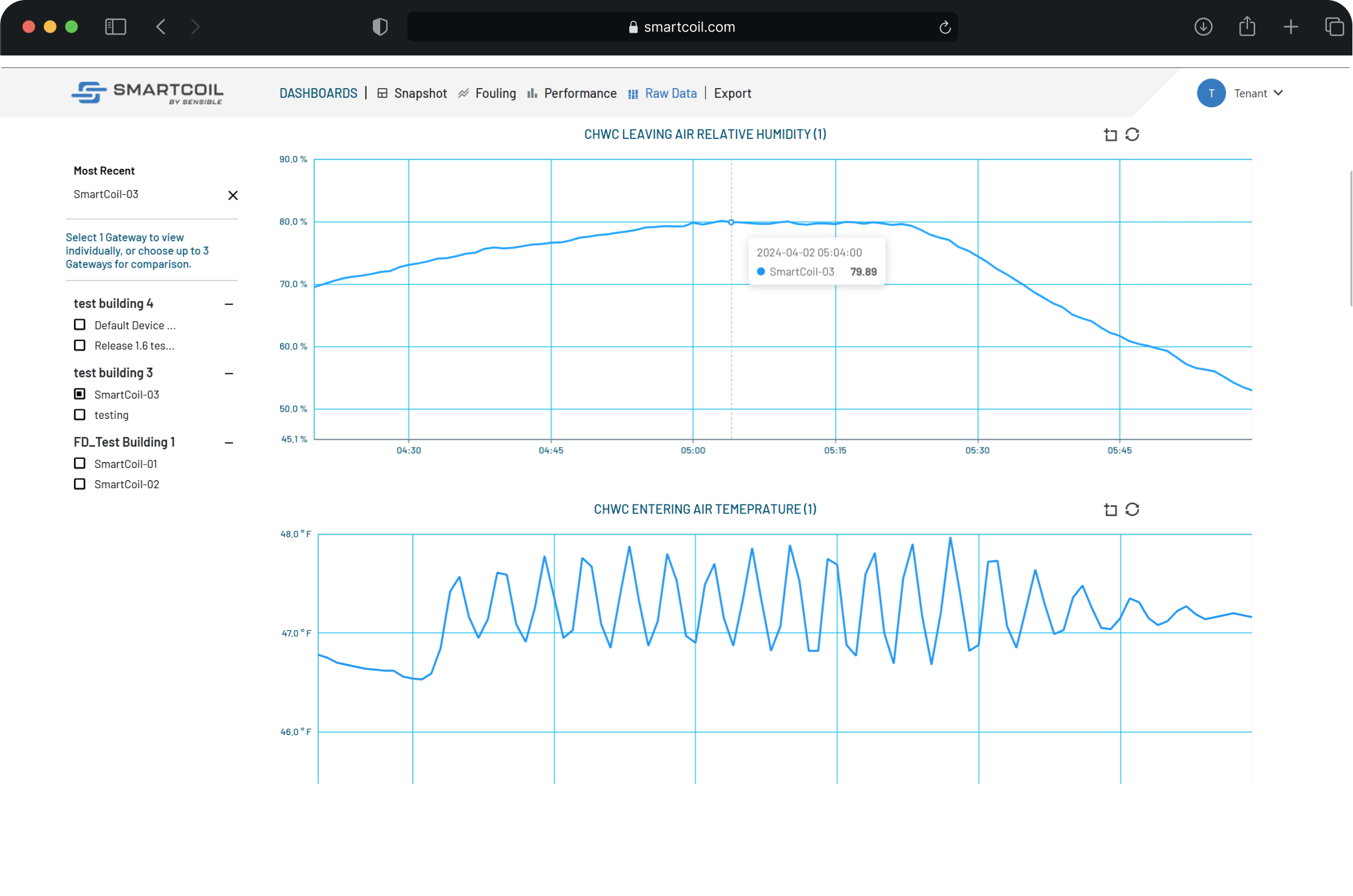Remove SmartCoil-03 from Most Recent
1353x896 pixels.
(233, 195)
